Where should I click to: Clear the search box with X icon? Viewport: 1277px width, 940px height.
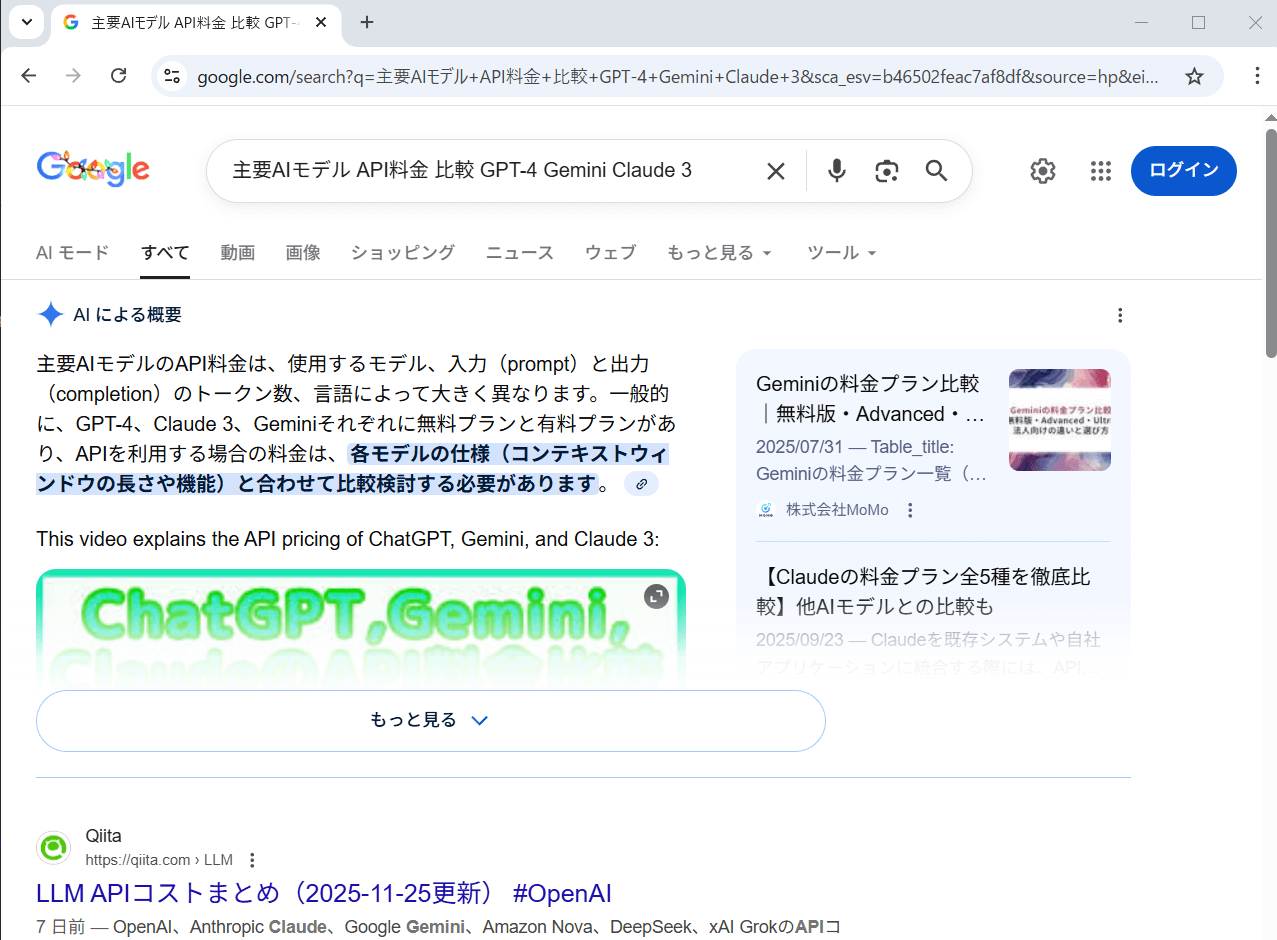pyautogui.click(x=775, y=171)
